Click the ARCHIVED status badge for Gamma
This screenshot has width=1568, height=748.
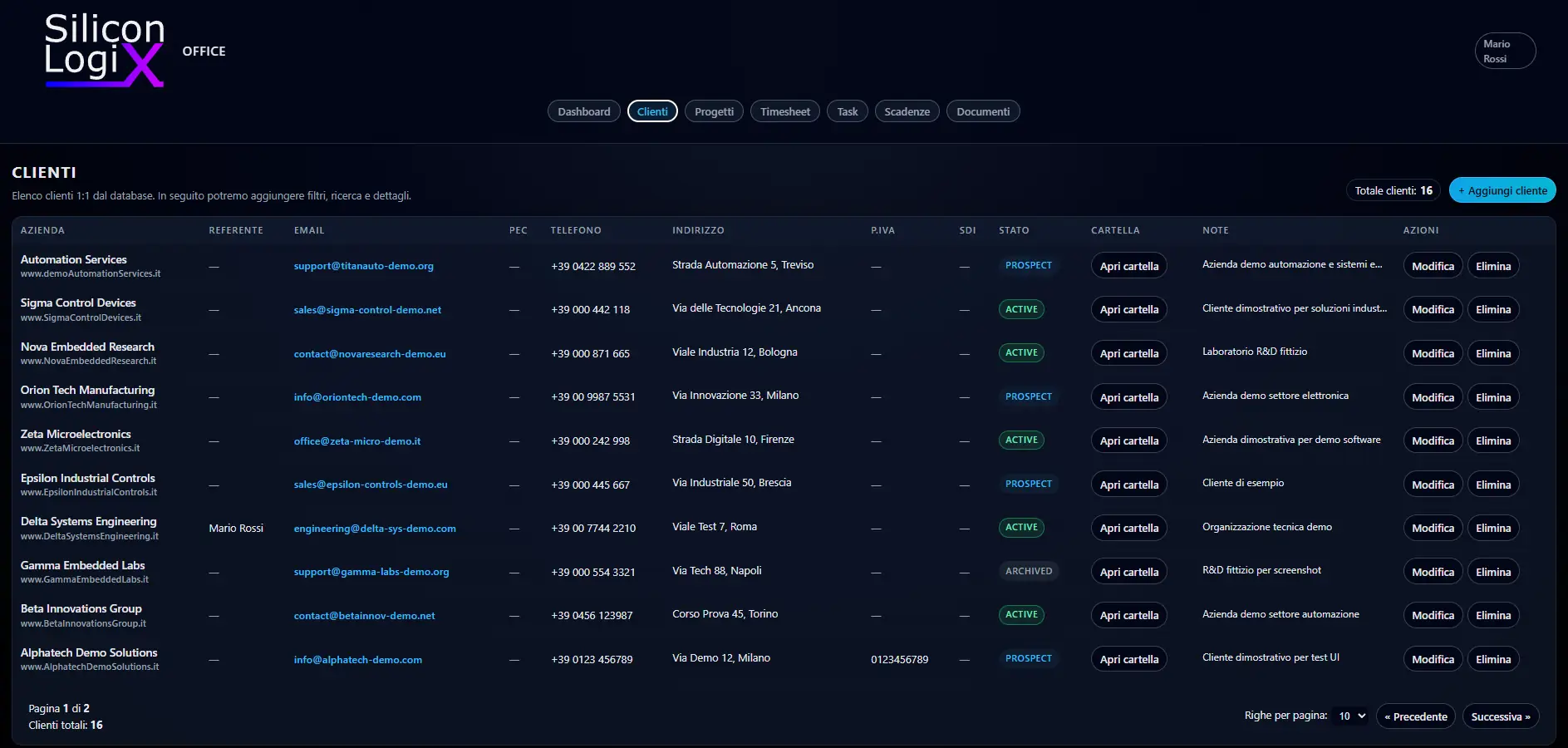tap(1028, 571)
